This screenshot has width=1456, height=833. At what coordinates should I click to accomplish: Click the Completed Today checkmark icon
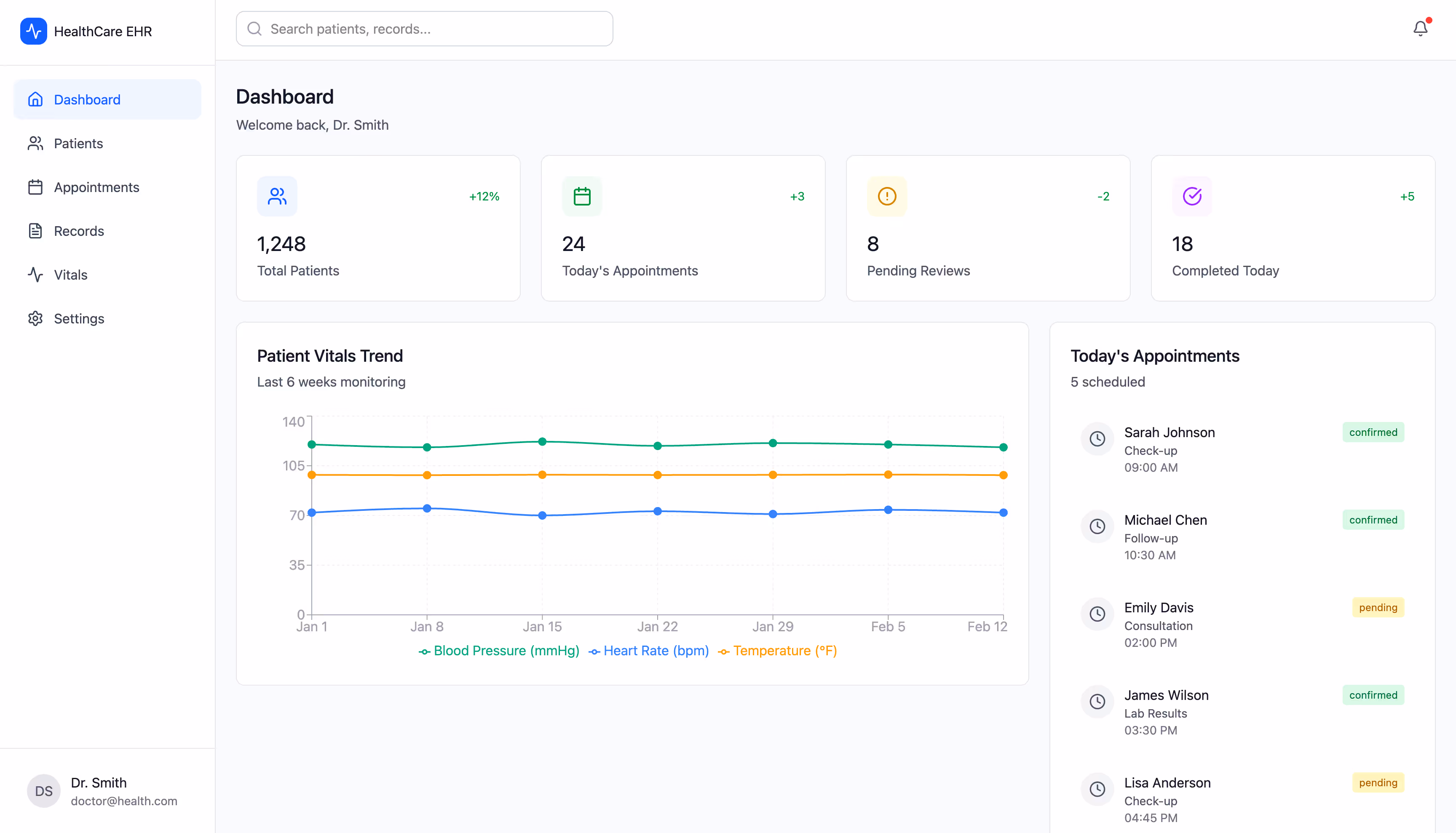[x=1191, y=196]
